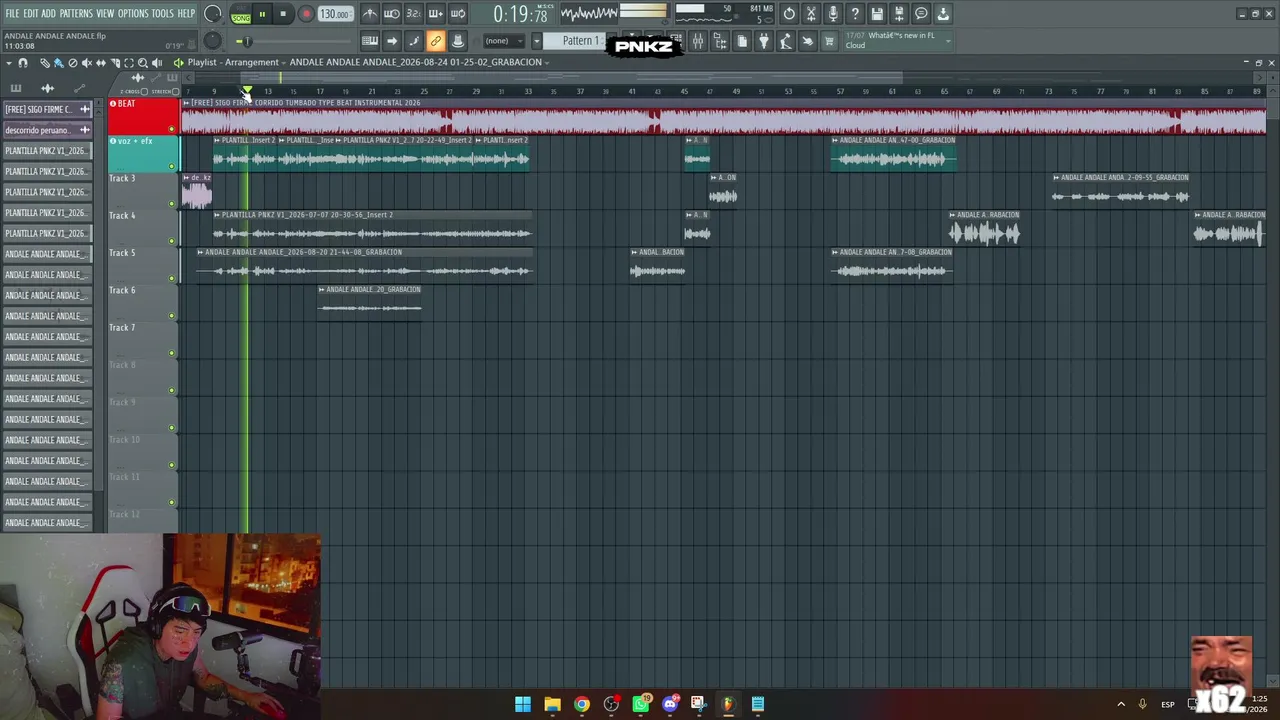Toggle the recording countdown icon
Viewport: 1280px width, 720px height.
[413, 14]
